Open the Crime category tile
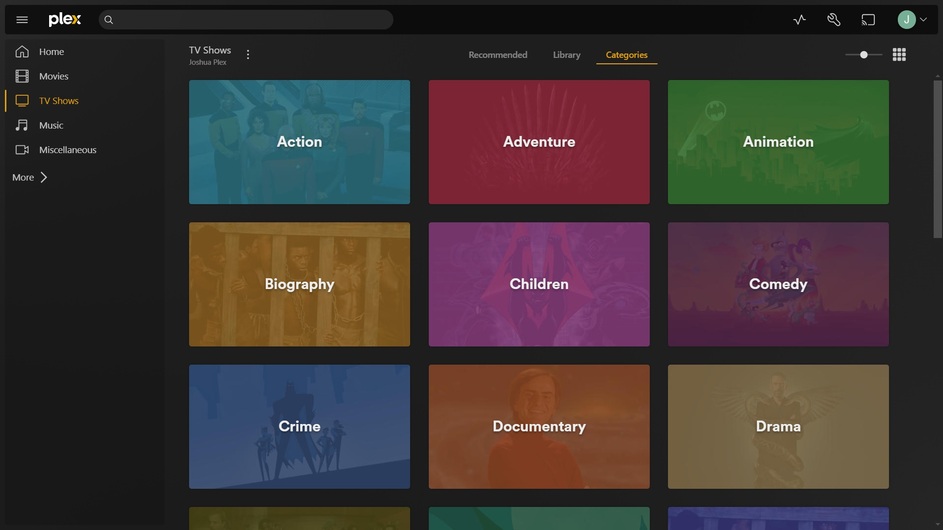Image resolution: width=943 pixels, height=530 pixels. pyautogui.click(x=299, y=427)
